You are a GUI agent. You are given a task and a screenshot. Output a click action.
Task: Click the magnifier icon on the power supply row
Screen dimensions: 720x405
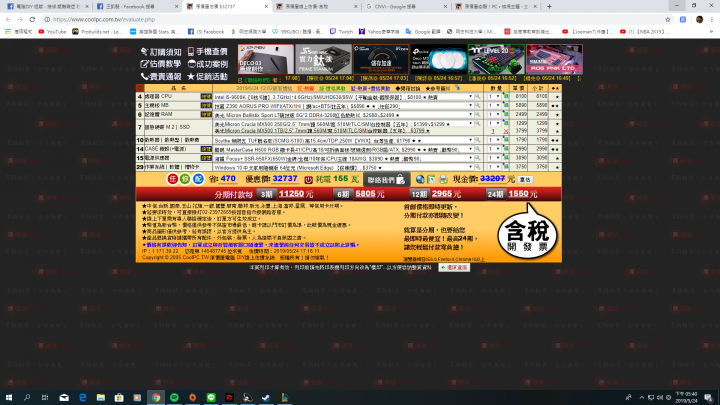(478, 158)
